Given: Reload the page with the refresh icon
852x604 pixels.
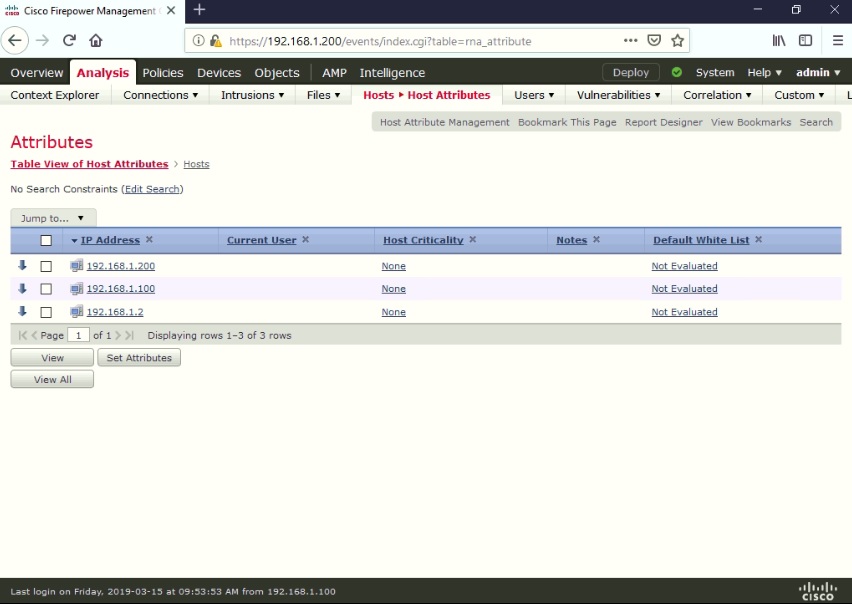Looking at the screenshot, I should tap(69, 41).
